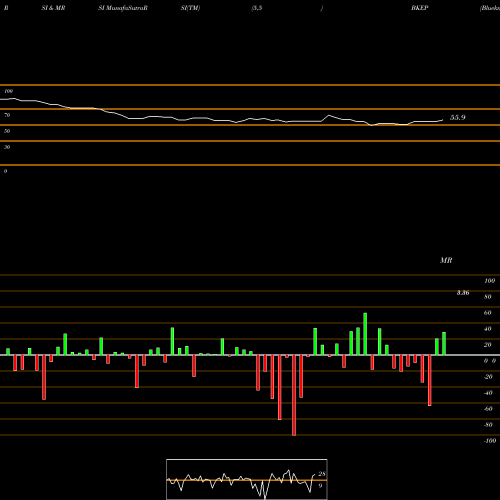The height and width of the screenshot is (500, 500).
Task: Click the MR axis label 20
Action: click(488, 345)
